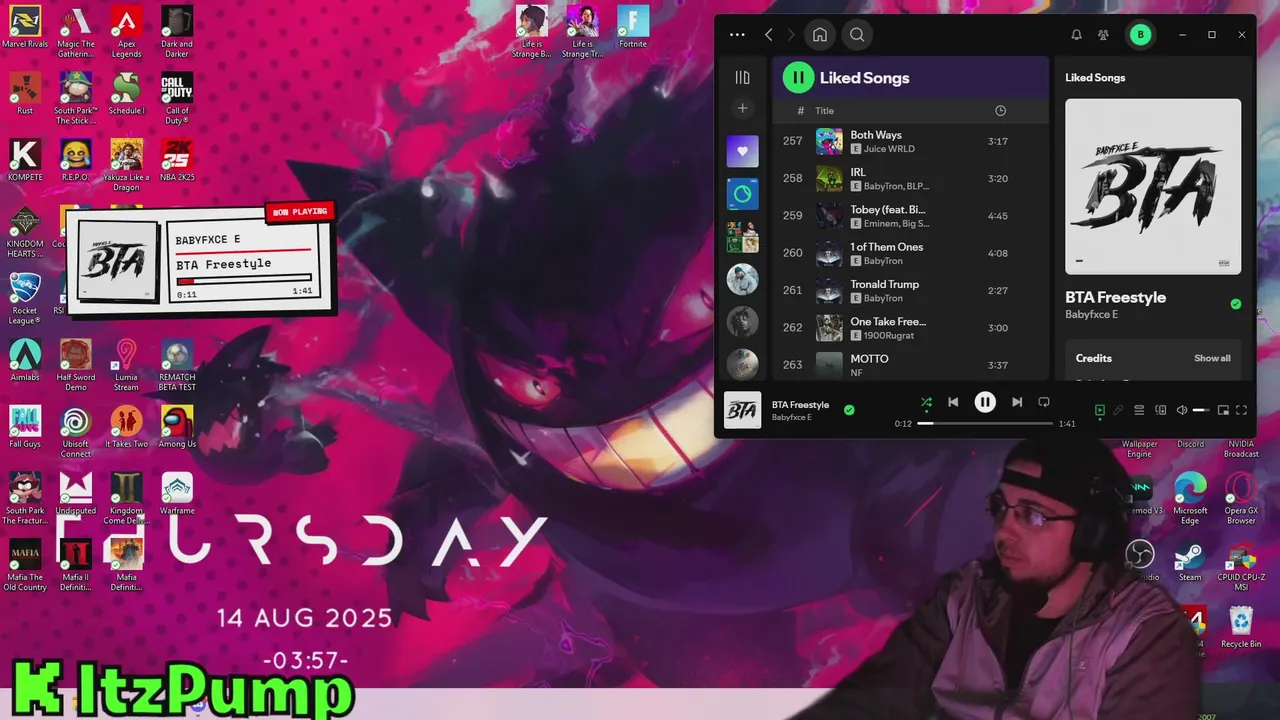Screen dimensions: 1280x720
Task: Seek within the song progress bar
Action: click(985, 424)
